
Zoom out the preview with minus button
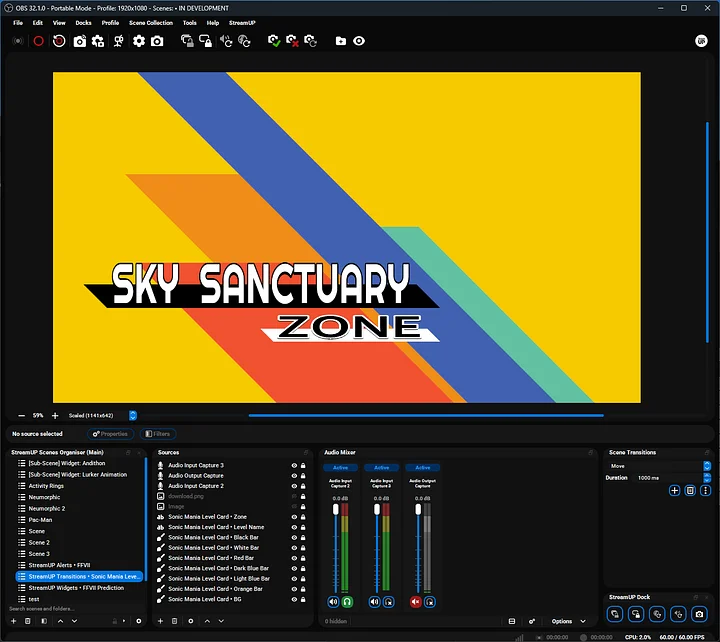21,416
